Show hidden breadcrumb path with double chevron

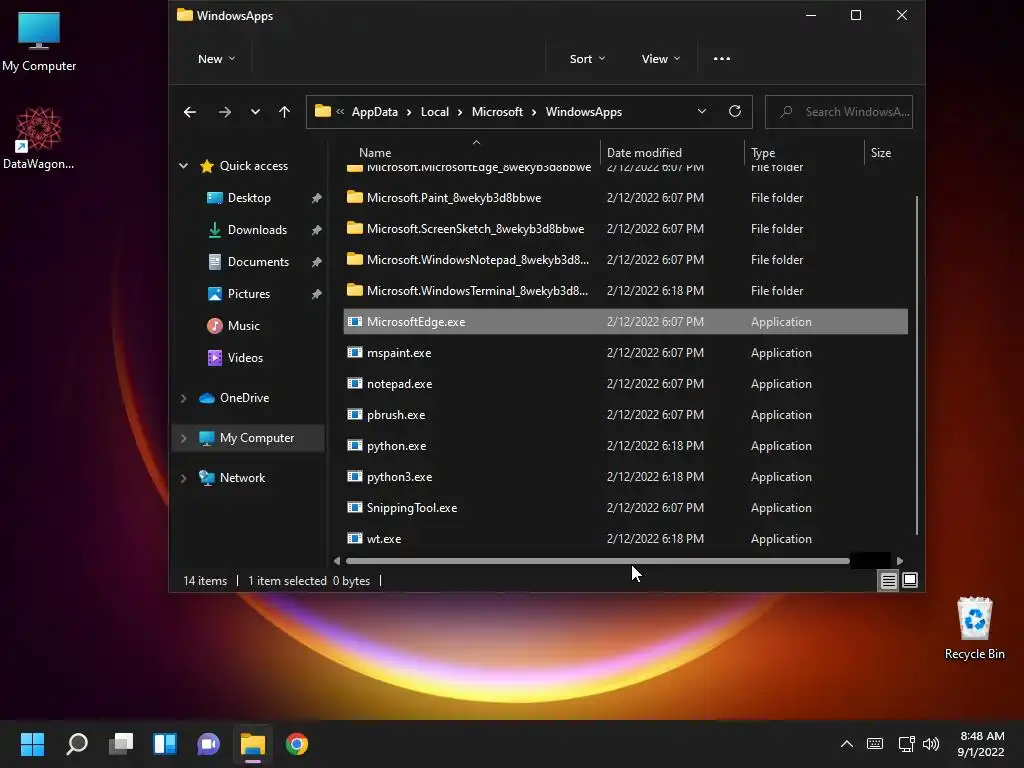340,112
